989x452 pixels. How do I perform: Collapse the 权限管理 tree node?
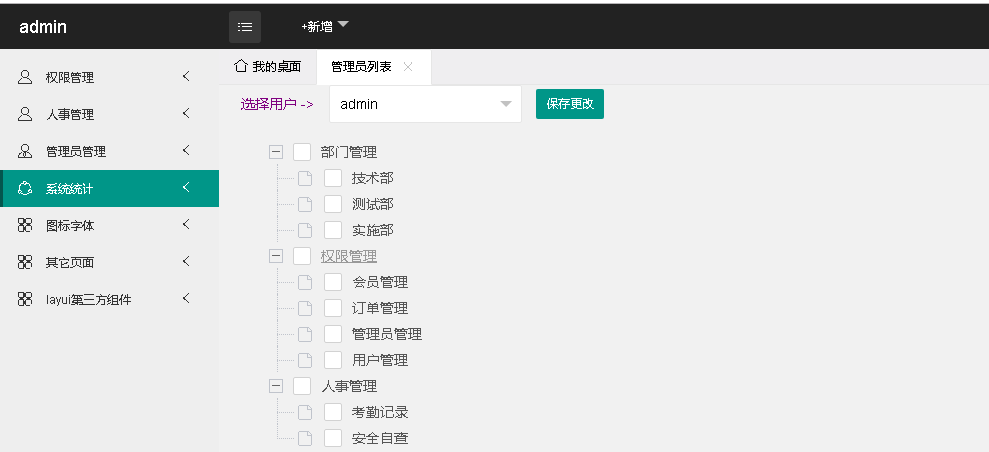(x=276, y=256)
